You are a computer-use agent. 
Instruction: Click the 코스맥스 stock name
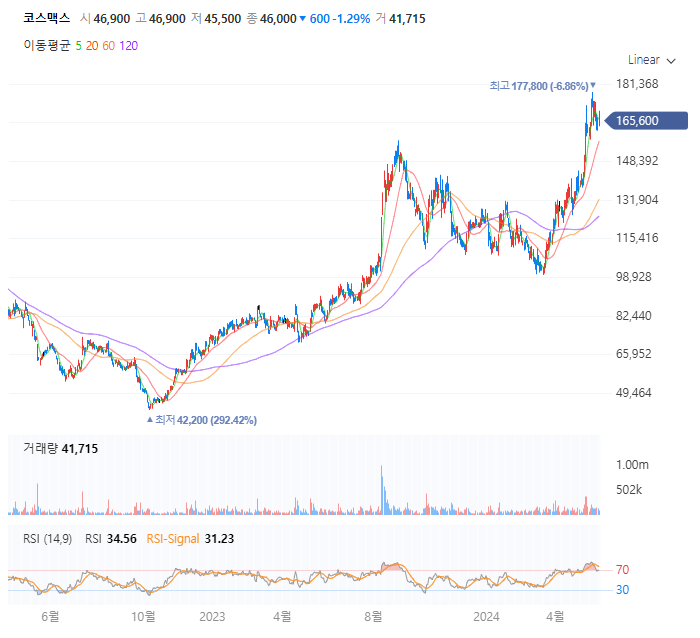pos(46,18)
